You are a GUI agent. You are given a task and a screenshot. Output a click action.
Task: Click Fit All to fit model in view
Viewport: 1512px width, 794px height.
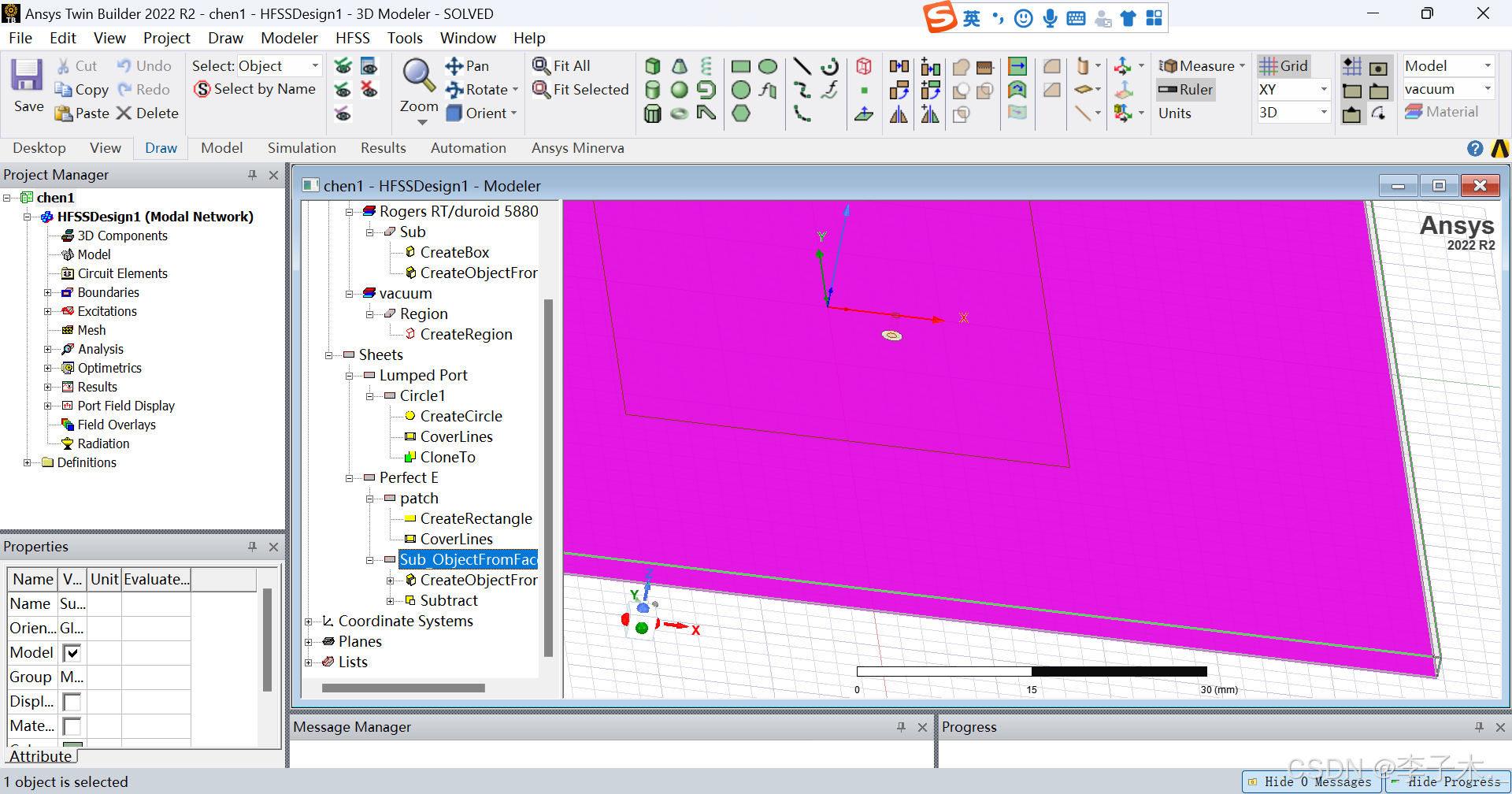coord(561,66)
